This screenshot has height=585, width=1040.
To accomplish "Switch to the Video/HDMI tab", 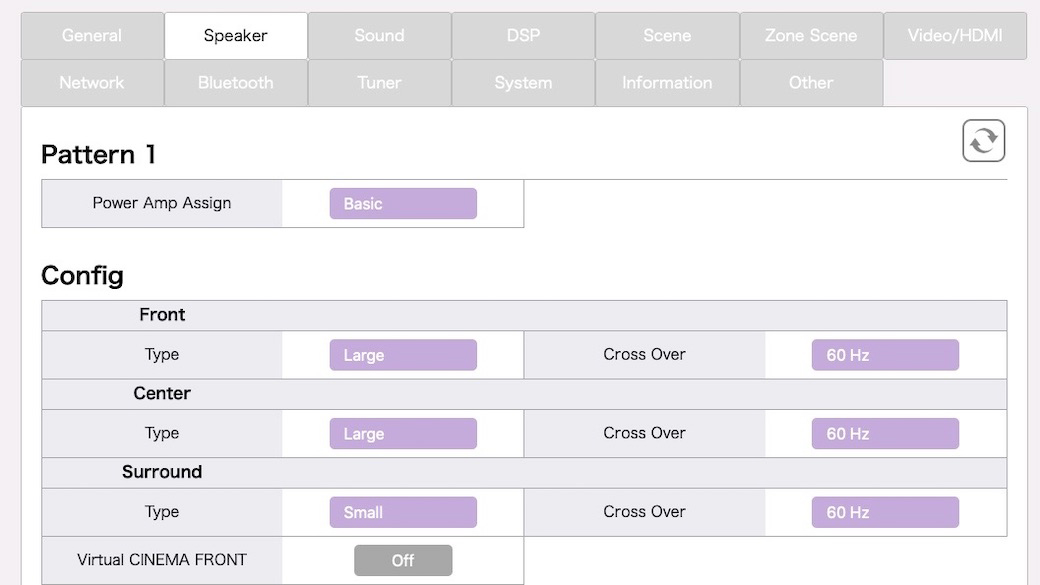I will pyautogui.click(x=955, y=36).
